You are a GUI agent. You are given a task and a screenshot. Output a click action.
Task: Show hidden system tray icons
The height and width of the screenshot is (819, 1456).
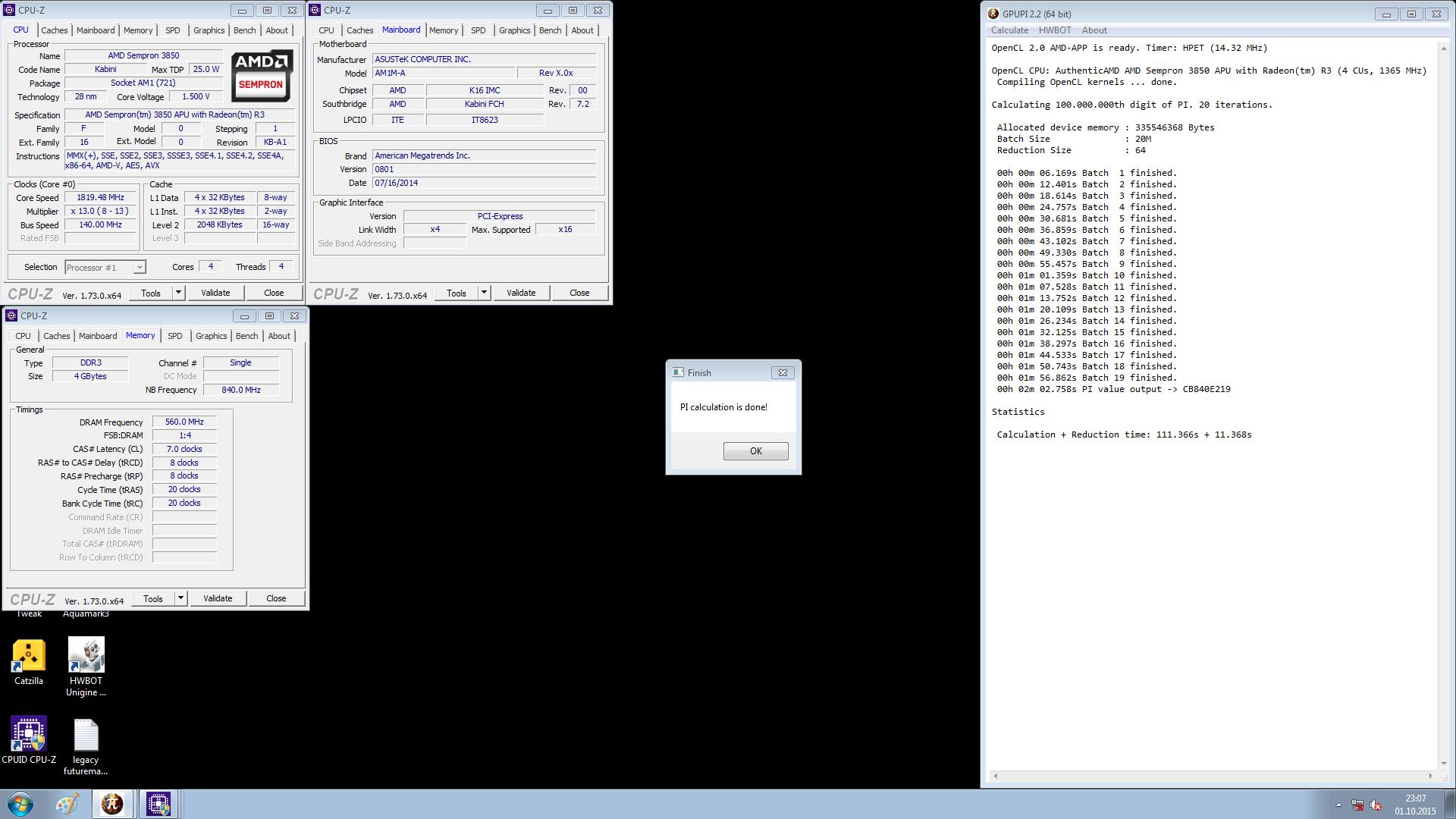pos(1338,805)
